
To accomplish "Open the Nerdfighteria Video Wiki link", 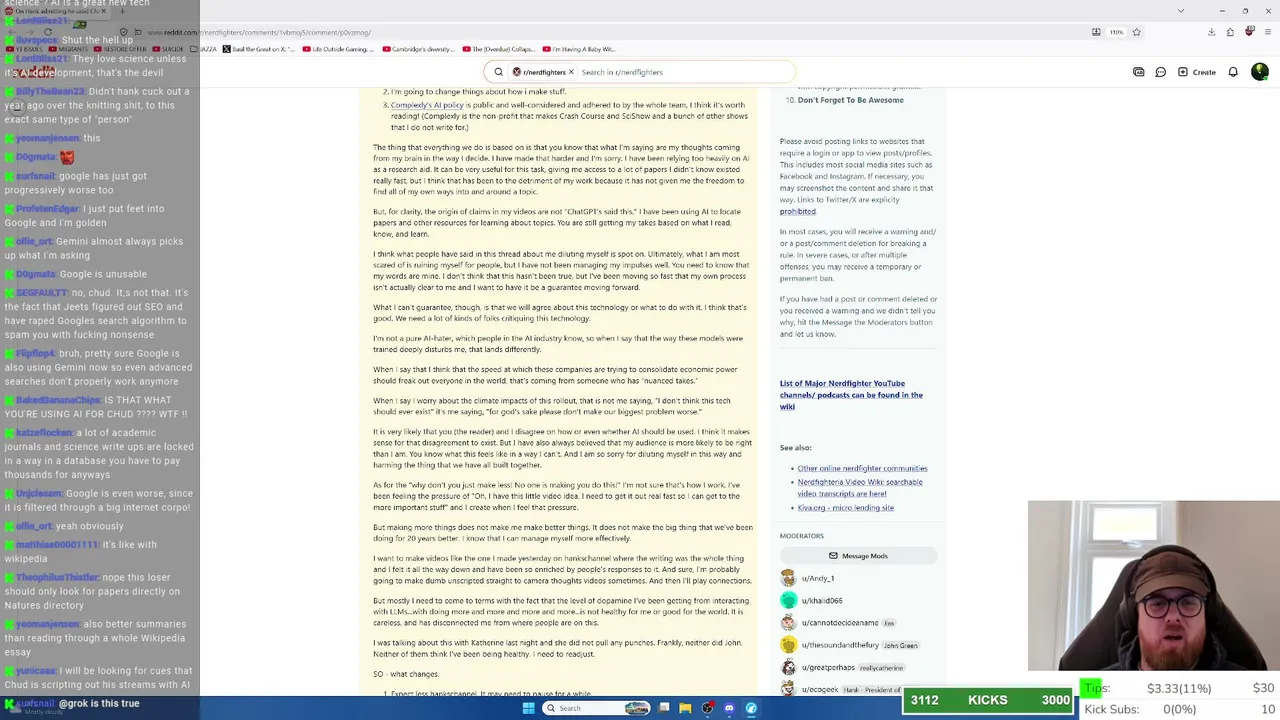I will 860,487.
